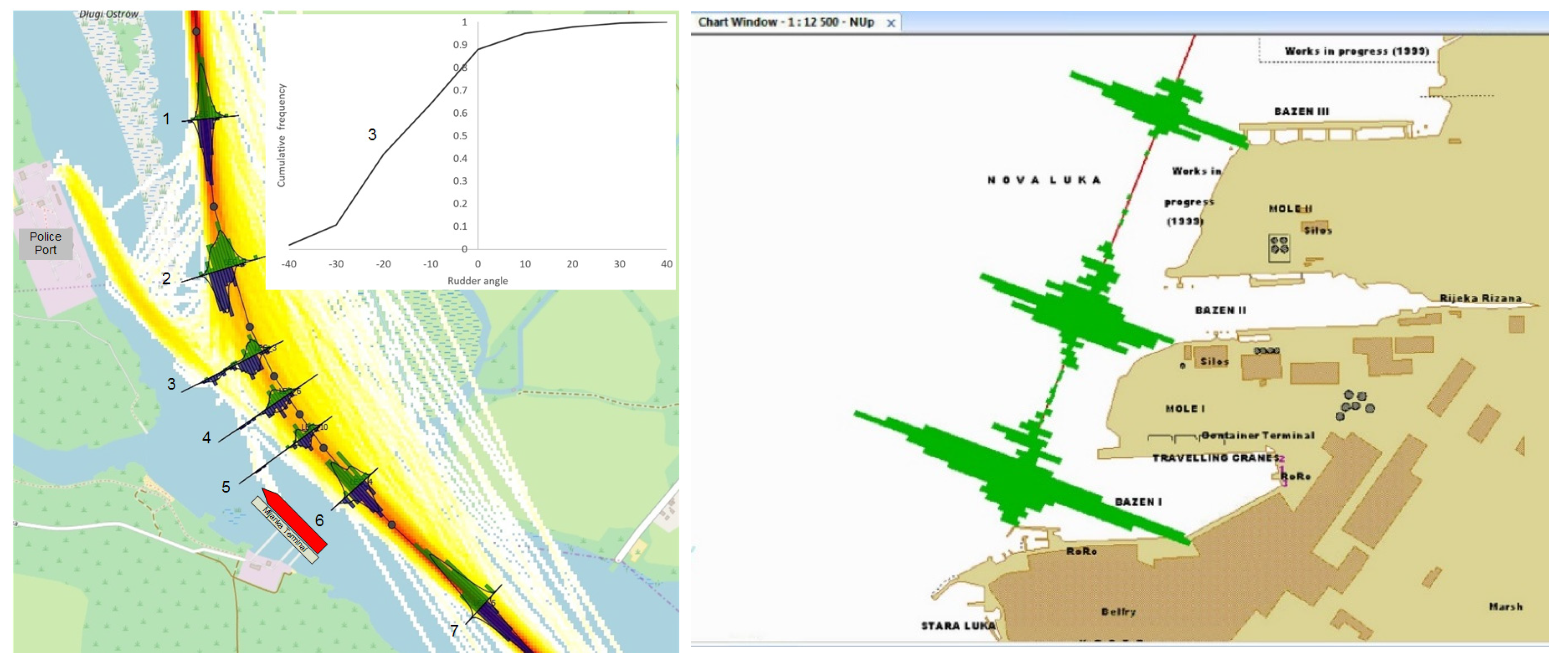
Task: Click the STARA LUKA label
Action: tap(958, 626)
